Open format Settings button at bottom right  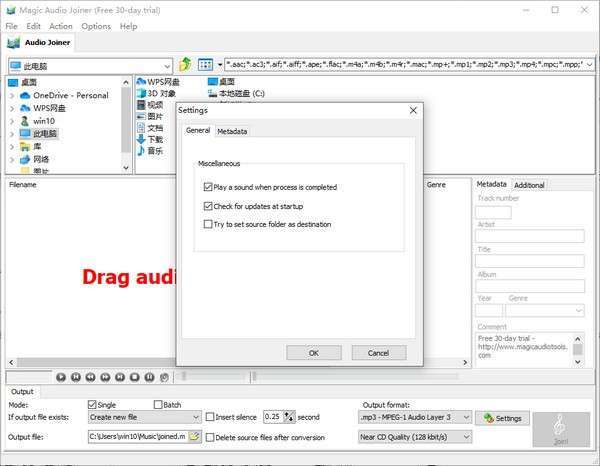pyautogui.click(x=502, y=418)
